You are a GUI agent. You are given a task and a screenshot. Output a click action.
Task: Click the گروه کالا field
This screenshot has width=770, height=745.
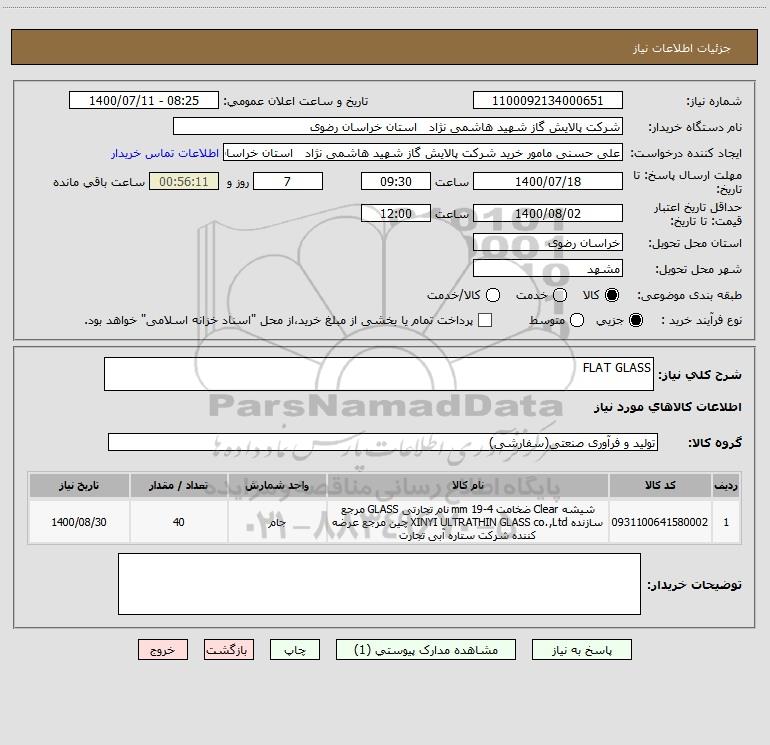point(383,442)
